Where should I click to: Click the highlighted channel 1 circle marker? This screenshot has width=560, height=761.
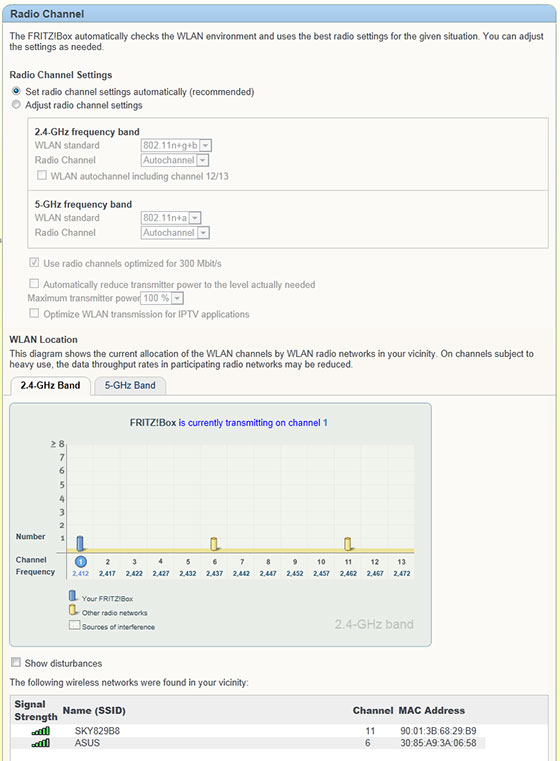coord(81,562)
